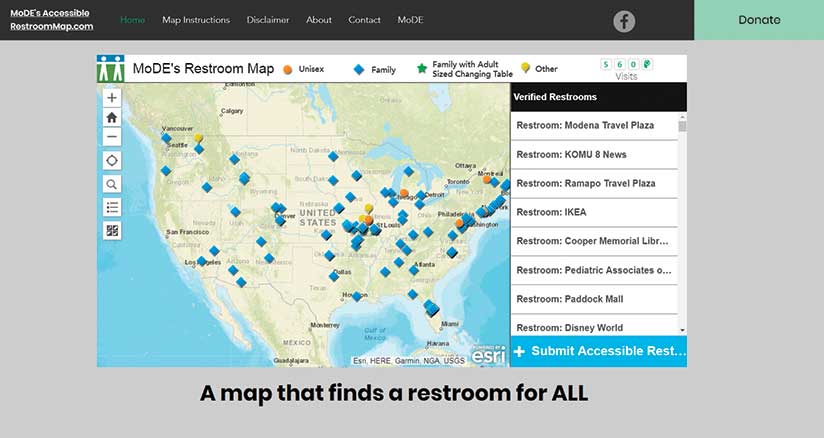The width and height of the screenshot is (824, 438).
Task: Zoom in on the restroom map
Action: click(x=111, y=98)
